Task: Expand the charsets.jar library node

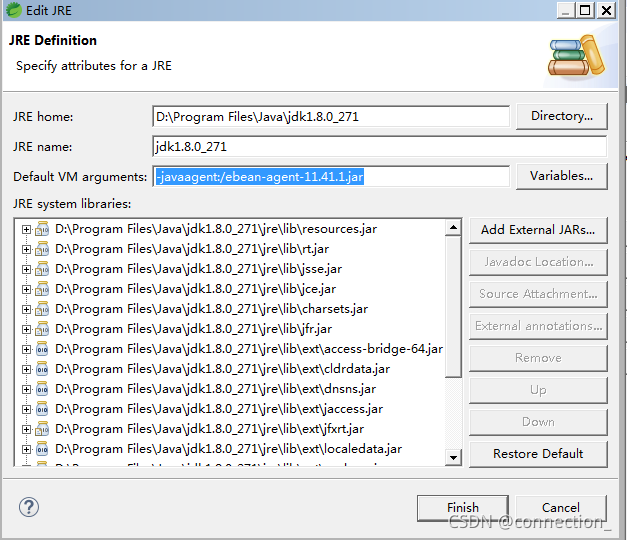Action: 26,310
